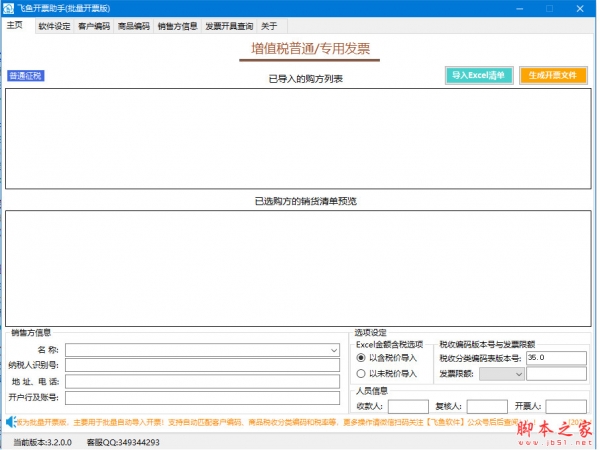Image resolution: width=600 pixels, height=450 pixels.
Task: Switch to the 主页 tab
Action: (x=15, y=25)
